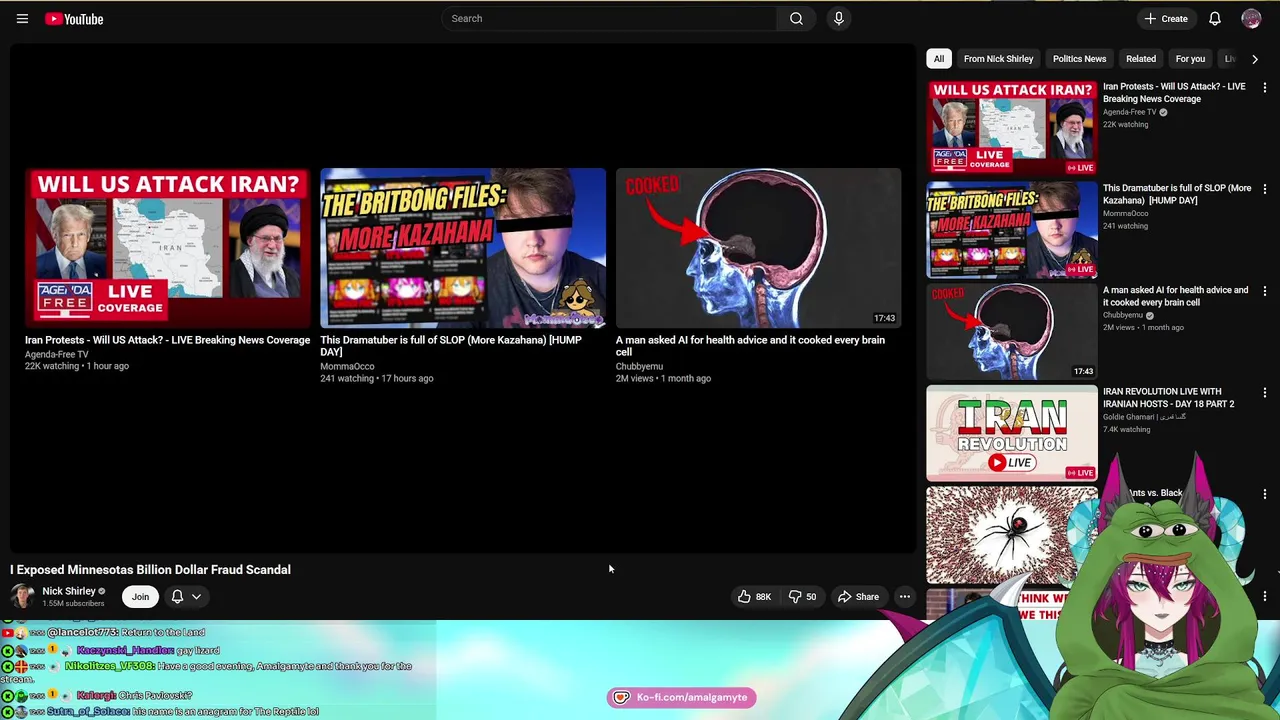Open Britbong Files endscreen thumbnail
The width and height of the screenshot is (1280, 720).
tap(463, 248)
